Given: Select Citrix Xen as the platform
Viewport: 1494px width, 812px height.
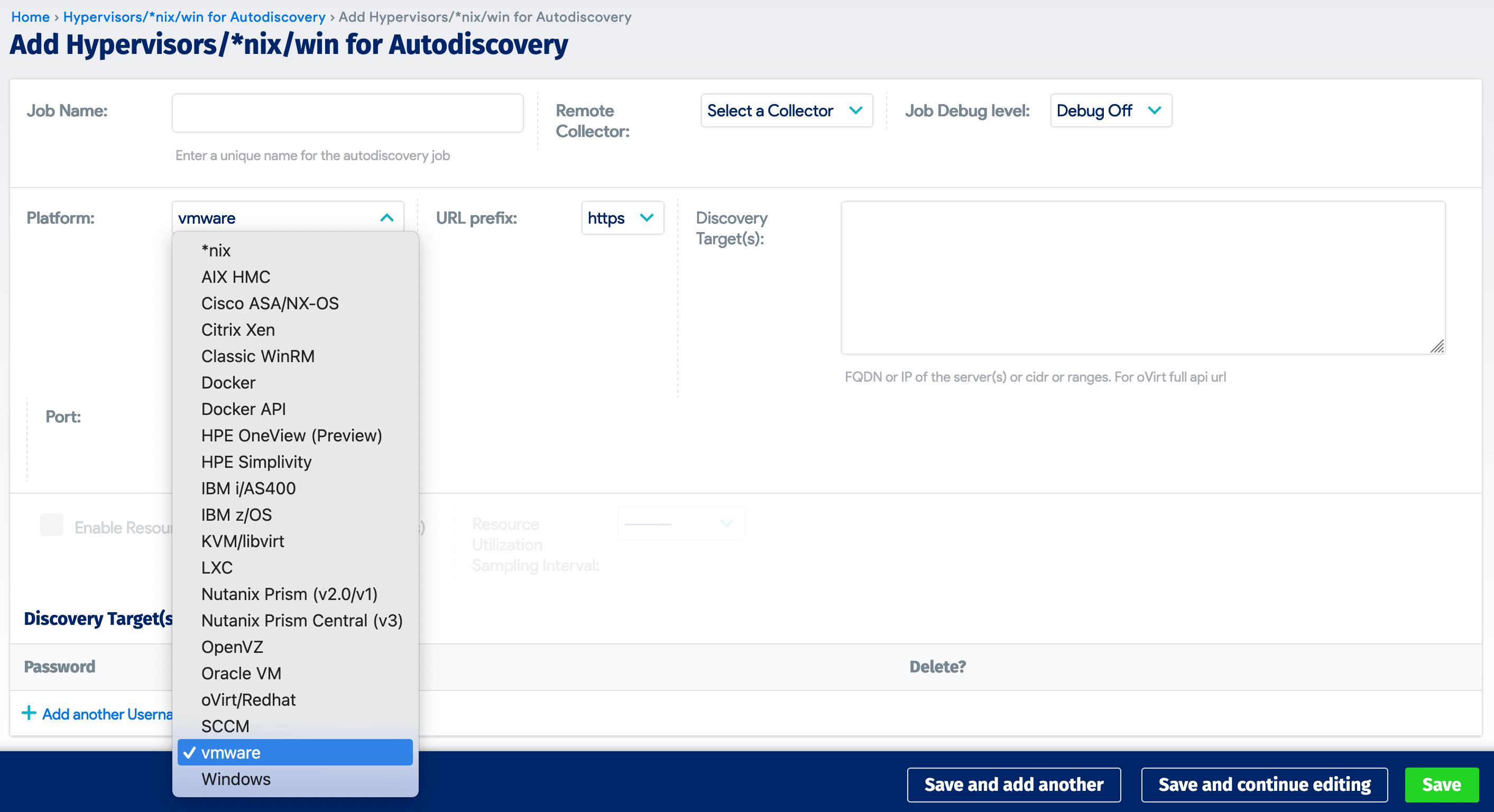Looking at the screenshot, I should 238,329.
